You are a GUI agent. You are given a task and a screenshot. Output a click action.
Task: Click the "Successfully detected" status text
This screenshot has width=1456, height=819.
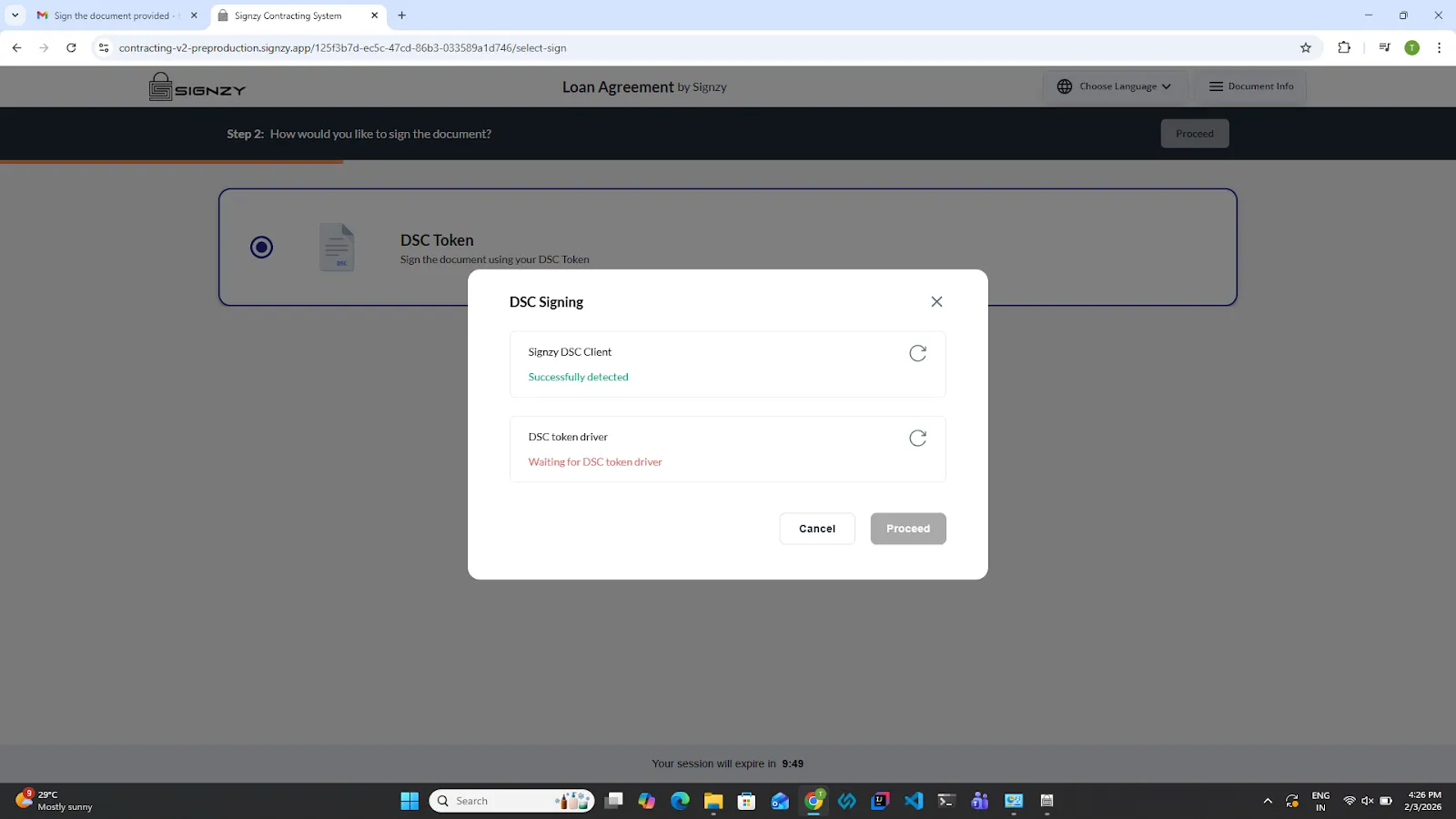[578, 377]
